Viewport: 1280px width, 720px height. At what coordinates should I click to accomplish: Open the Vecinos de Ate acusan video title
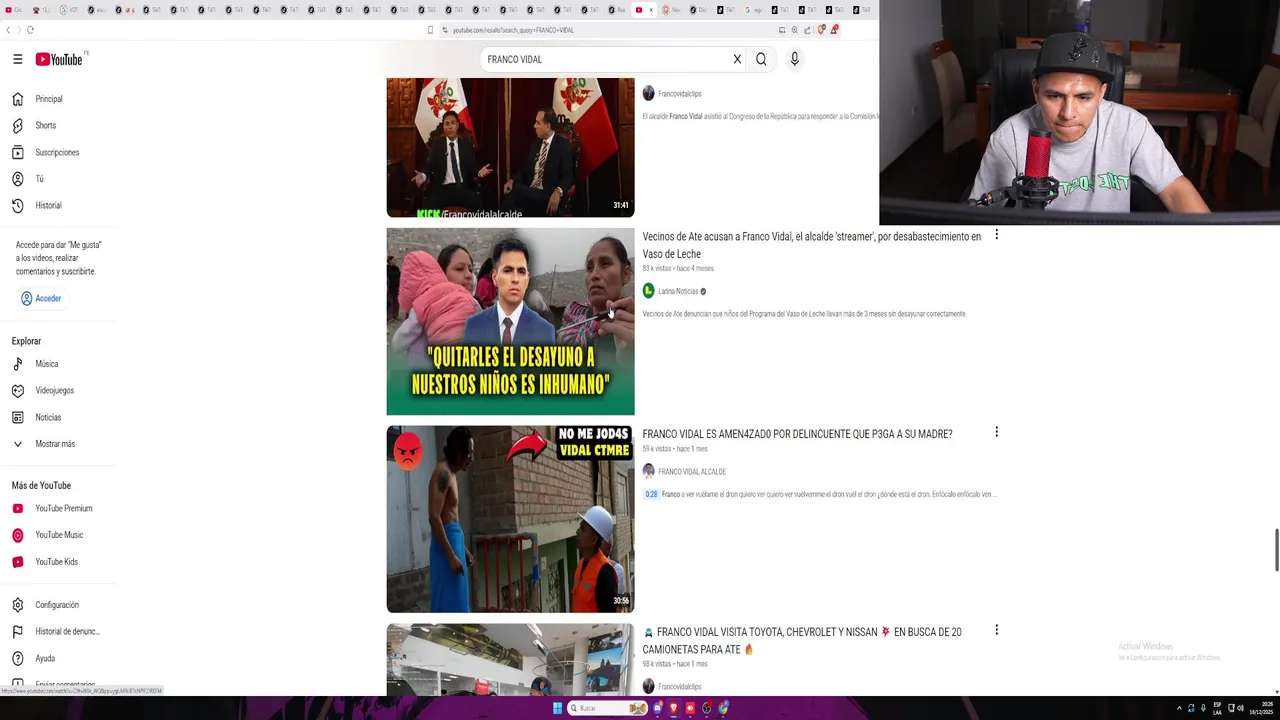click(811, 245)
